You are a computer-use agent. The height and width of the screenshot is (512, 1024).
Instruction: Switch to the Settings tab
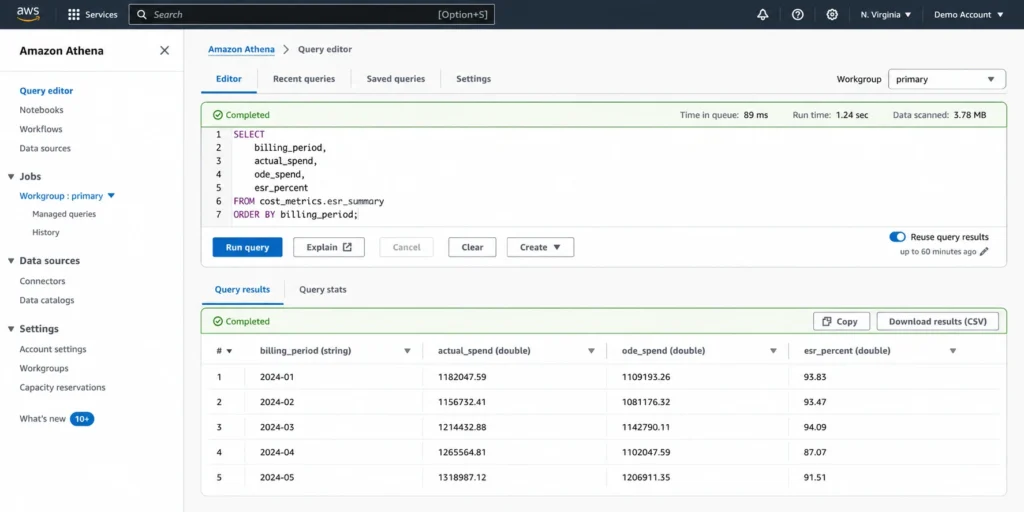click(473, 79)
